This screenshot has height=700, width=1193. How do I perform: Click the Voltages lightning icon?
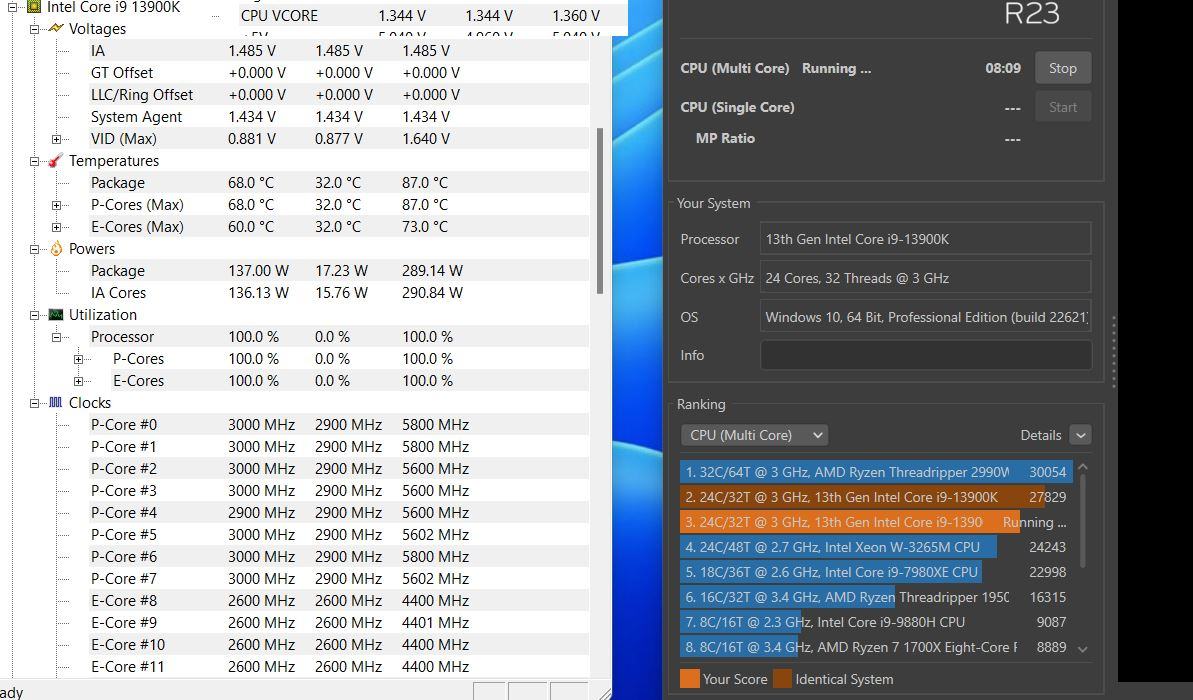pos(56,28)
